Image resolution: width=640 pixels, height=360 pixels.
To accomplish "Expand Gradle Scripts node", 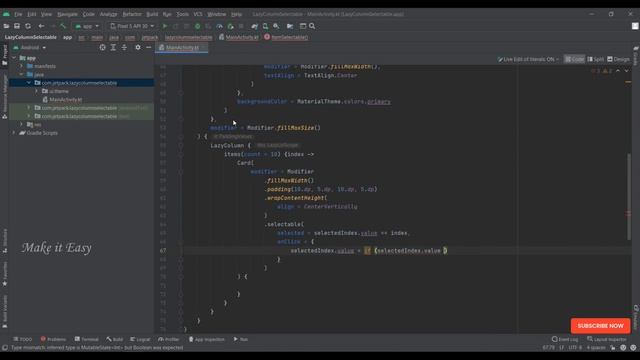I will coord(14,133).
